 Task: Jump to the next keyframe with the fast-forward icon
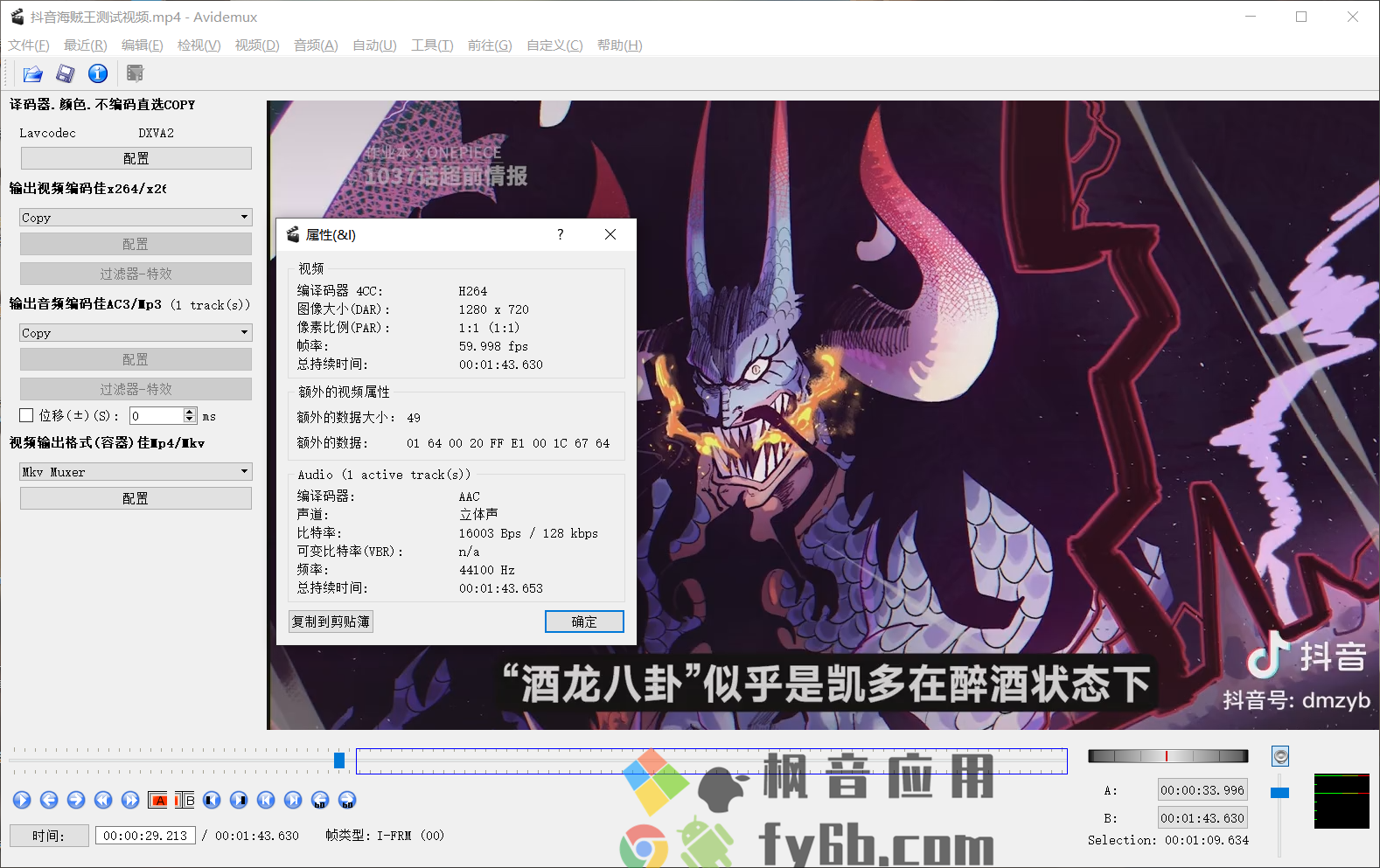point(130,800)
